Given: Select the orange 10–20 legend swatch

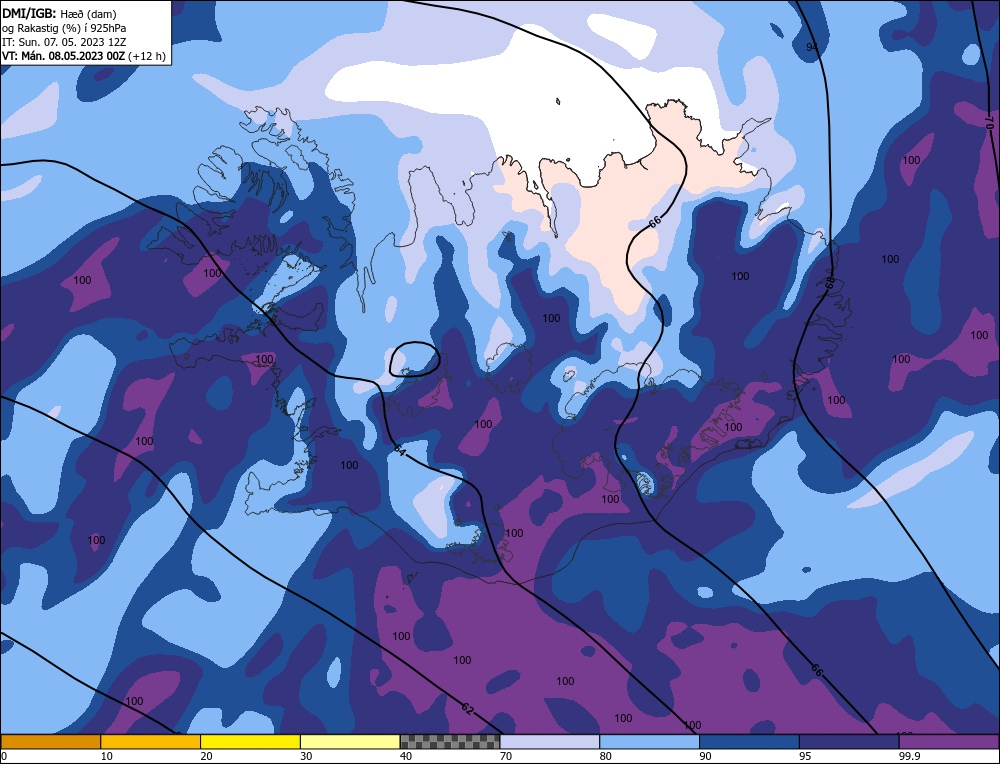Looking at the screenshot, I should (151, 741).
